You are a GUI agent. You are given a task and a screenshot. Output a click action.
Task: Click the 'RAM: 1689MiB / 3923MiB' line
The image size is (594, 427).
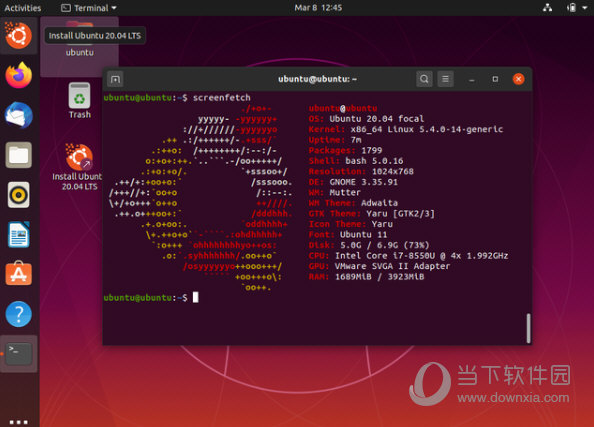tap(366, 277)
